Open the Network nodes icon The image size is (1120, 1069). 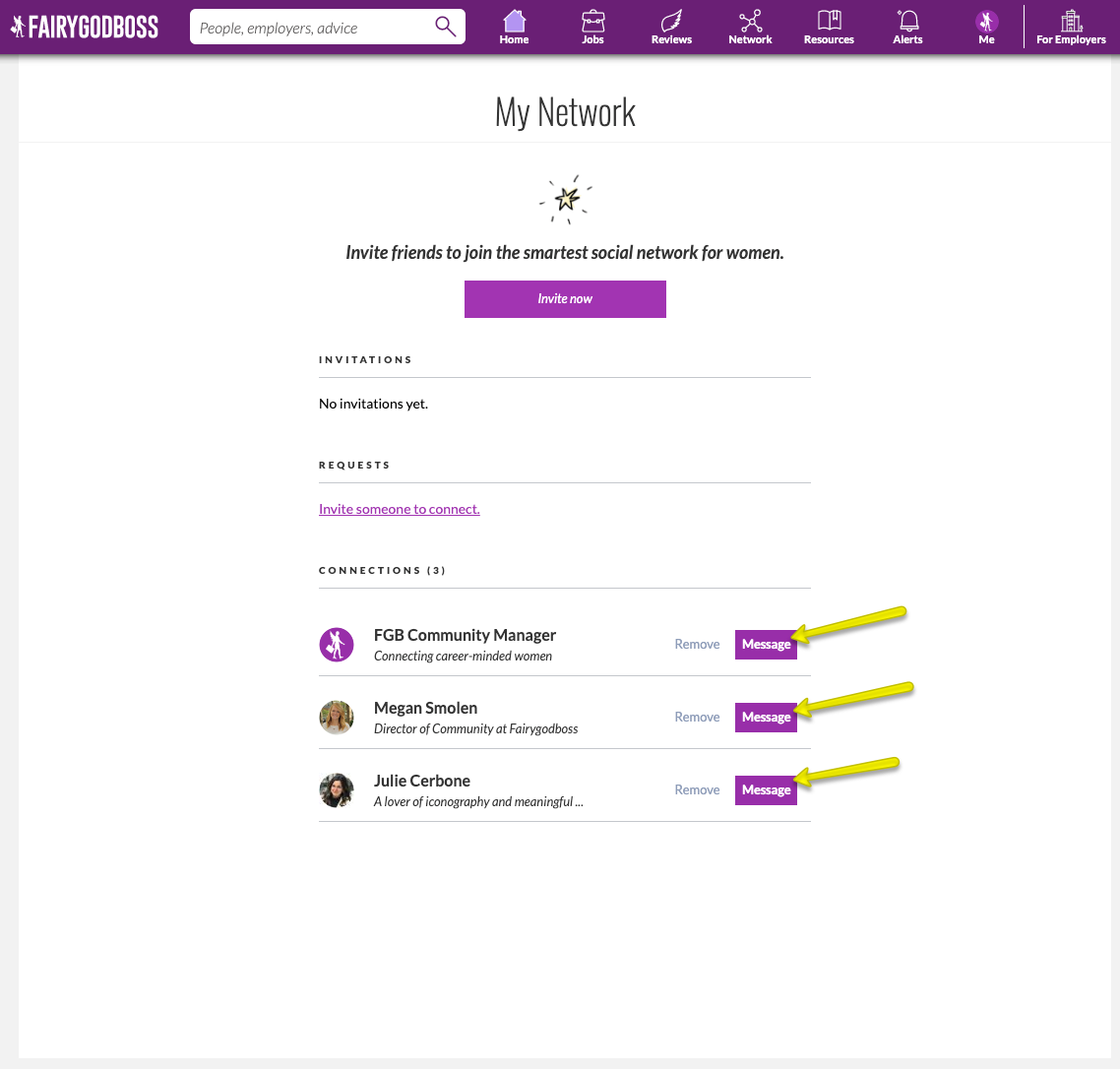(x=750, y=20)
